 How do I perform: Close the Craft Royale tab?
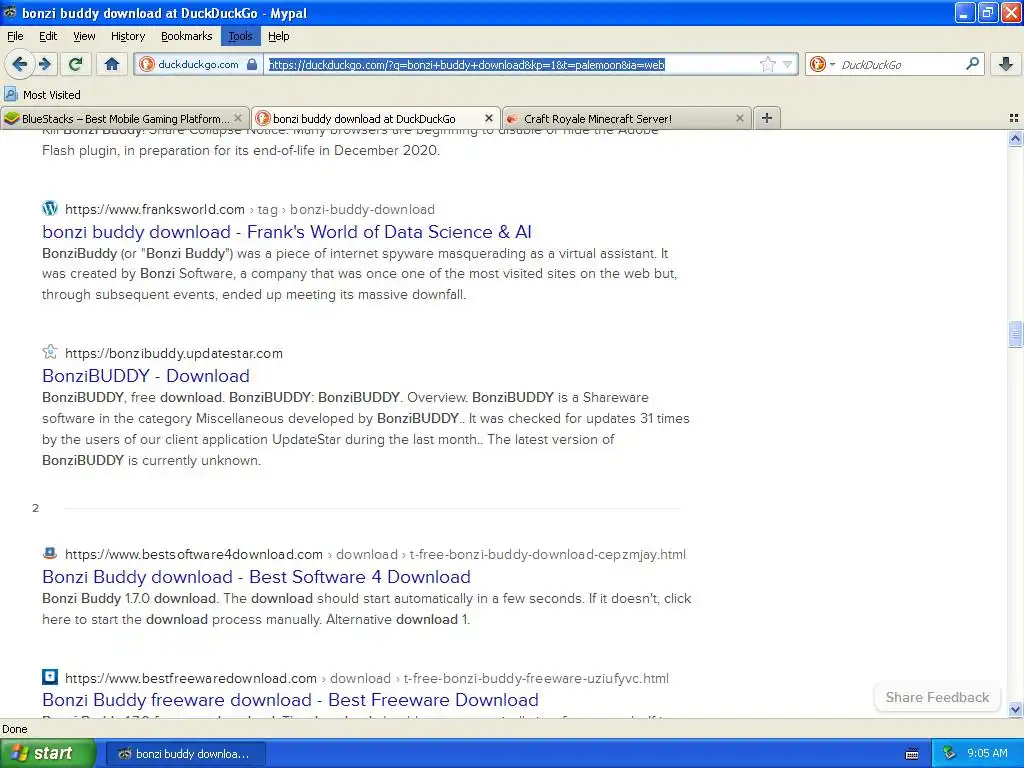point(739,118)
